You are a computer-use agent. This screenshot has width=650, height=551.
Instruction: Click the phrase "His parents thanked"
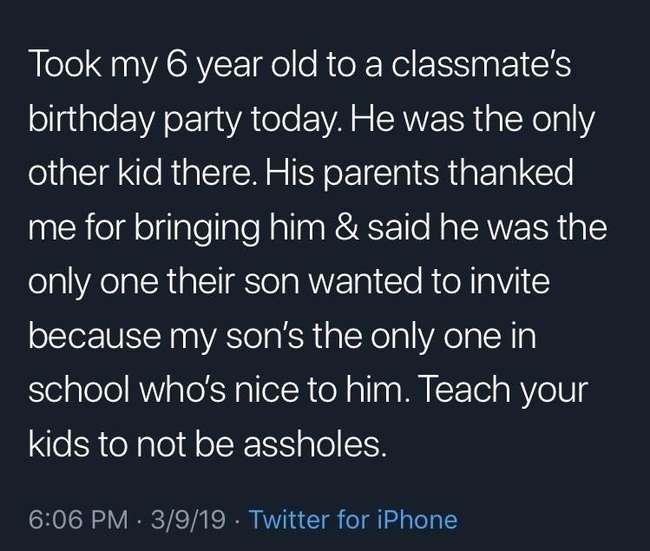[x=420, y=173]
